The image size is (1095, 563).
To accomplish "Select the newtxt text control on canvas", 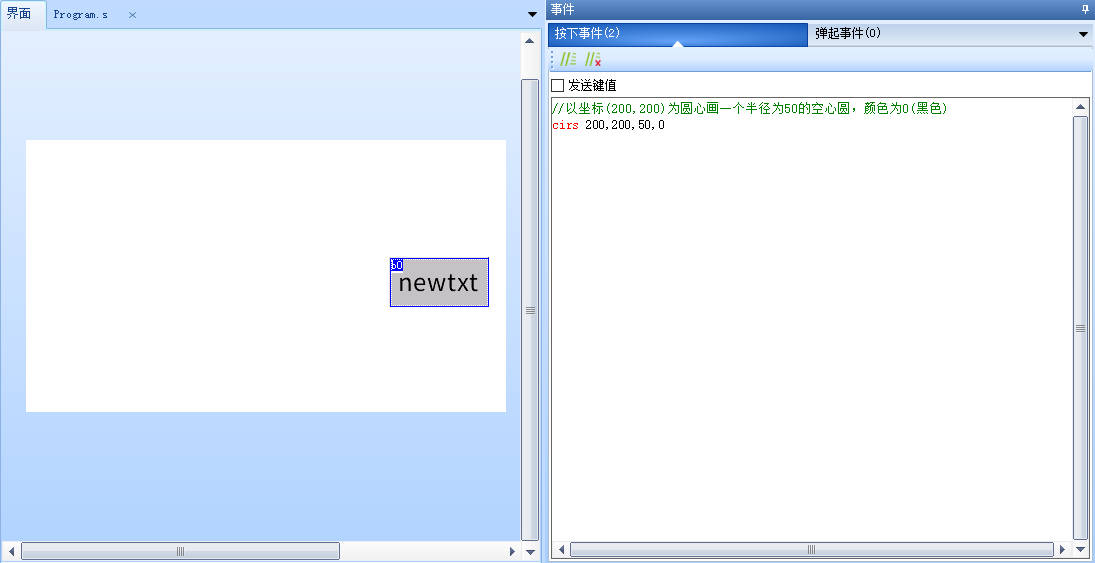I will pos(439,283).
